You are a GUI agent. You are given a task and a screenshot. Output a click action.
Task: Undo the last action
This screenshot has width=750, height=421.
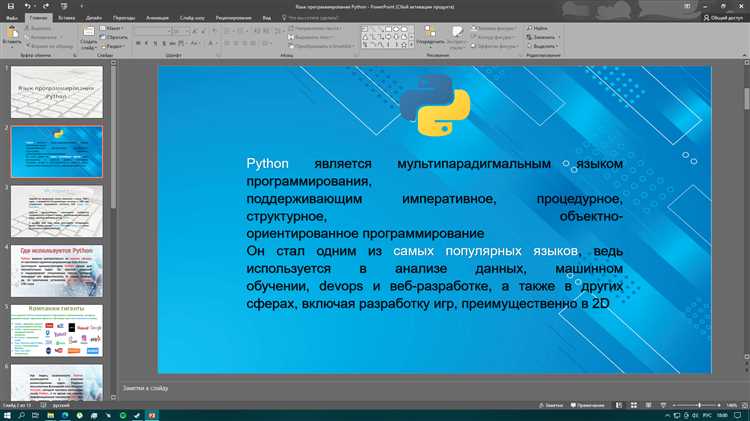(x=27, y=6)
